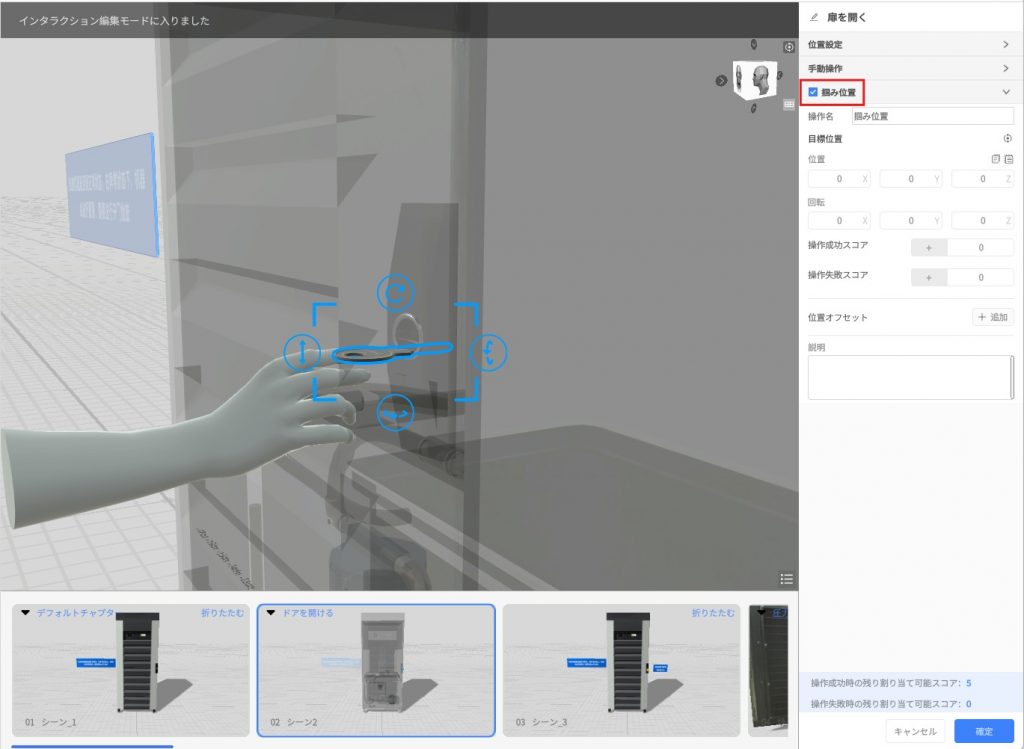The width and height of the screenshot is (1024, 749).
Task: Click the 追加 position offset button
Action: tap(993, 317)
